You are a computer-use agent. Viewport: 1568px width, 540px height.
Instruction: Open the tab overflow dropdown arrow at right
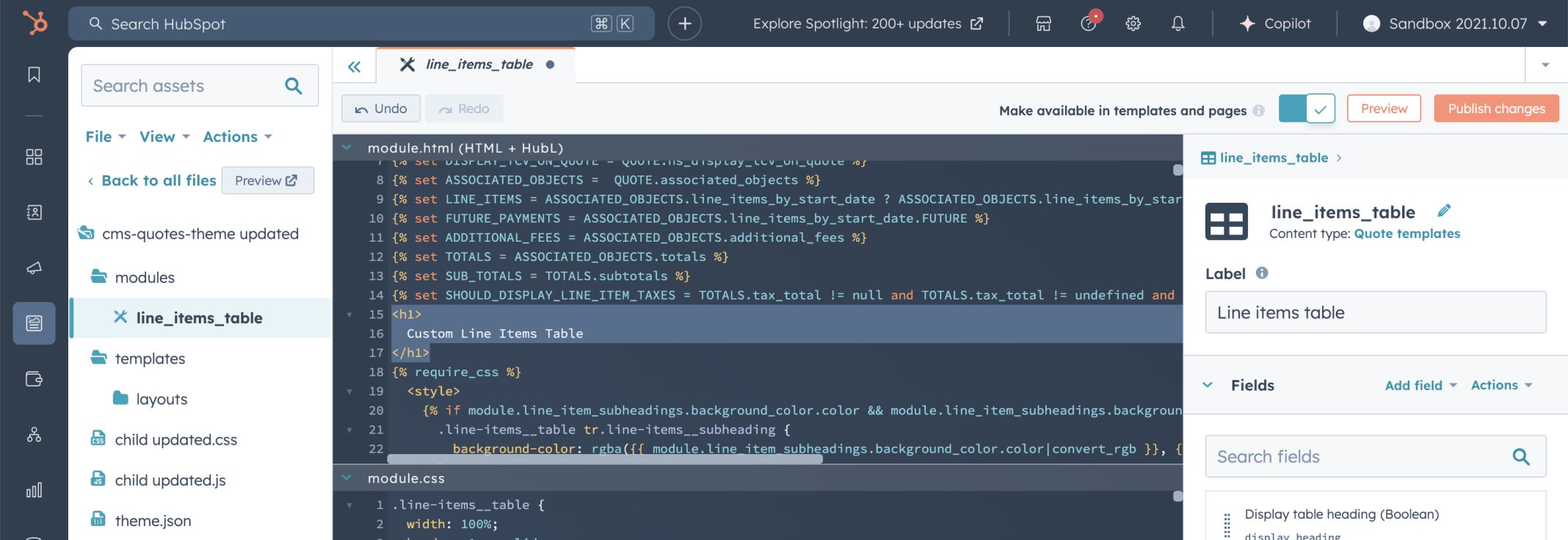pyautogui.click(x=1545, y=65)
